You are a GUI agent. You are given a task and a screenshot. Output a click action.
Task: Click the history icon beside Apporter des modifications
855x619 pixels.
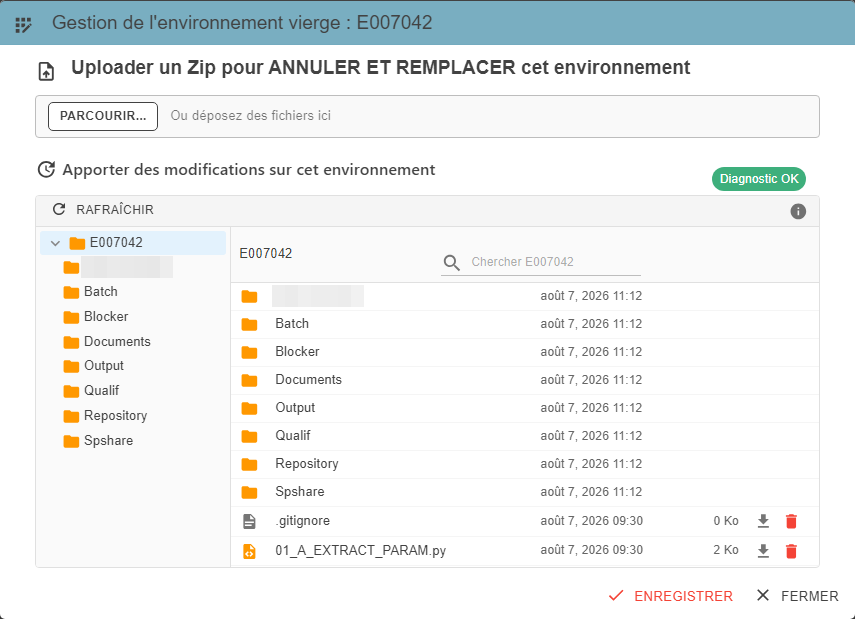point(46,170)
